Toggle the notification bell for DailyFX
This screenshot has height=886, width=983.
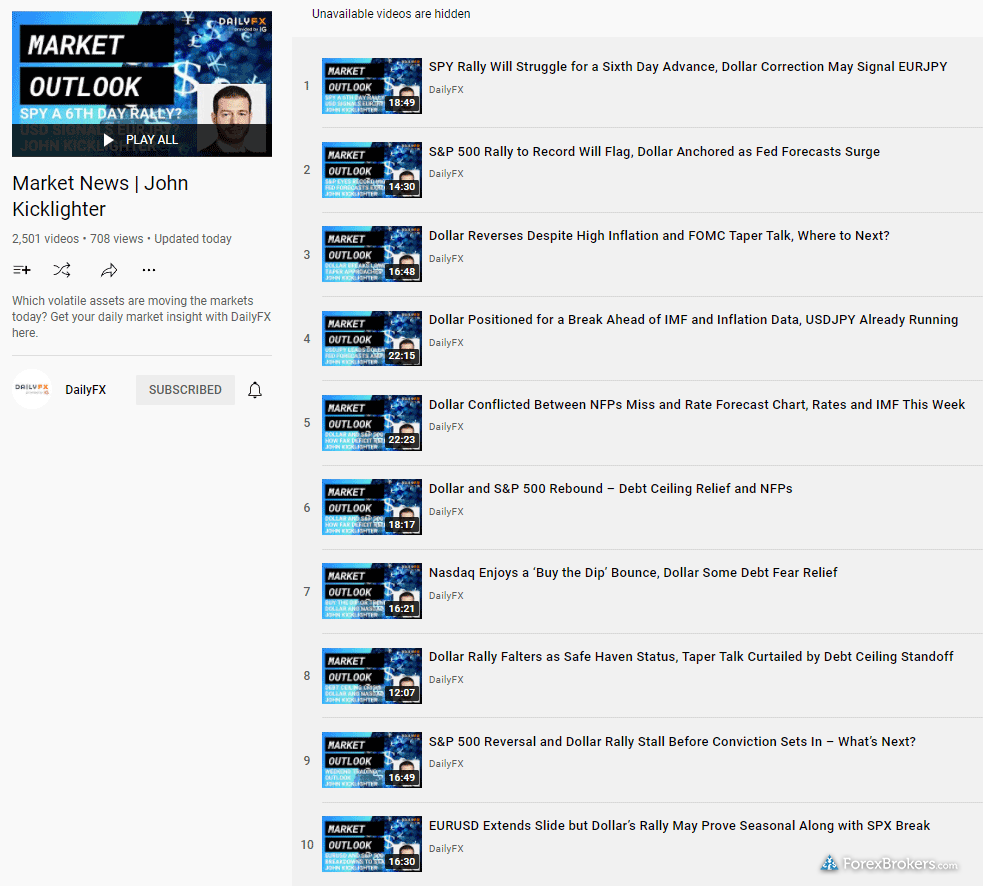tap(255, 390)
